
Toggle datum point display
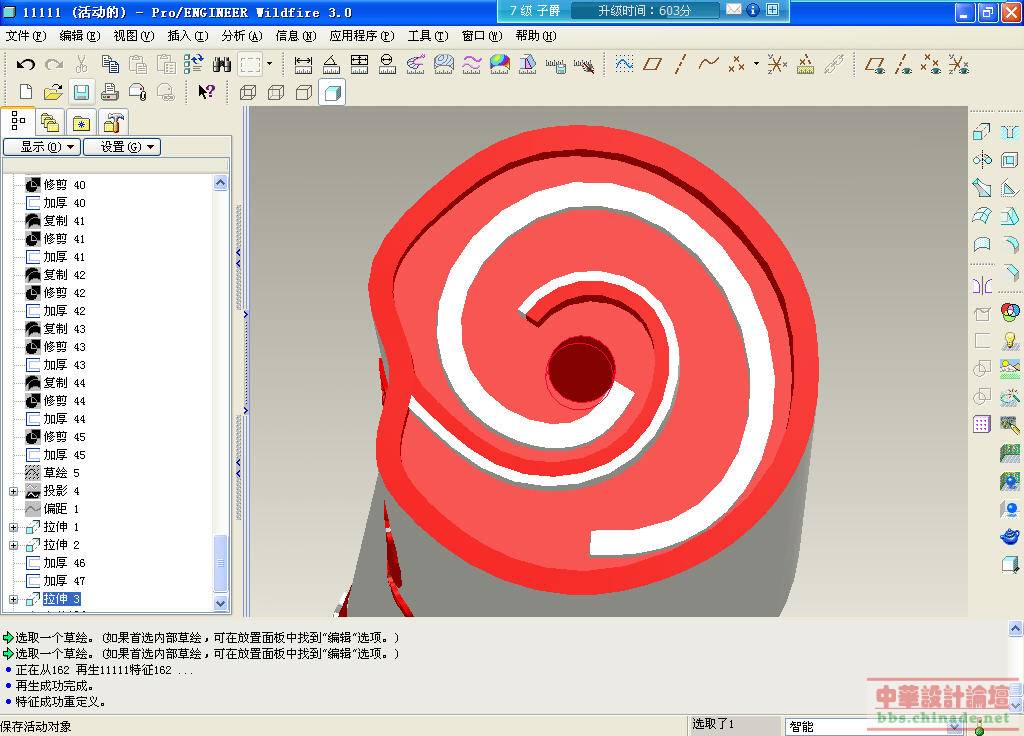click(x=931, y=64)
